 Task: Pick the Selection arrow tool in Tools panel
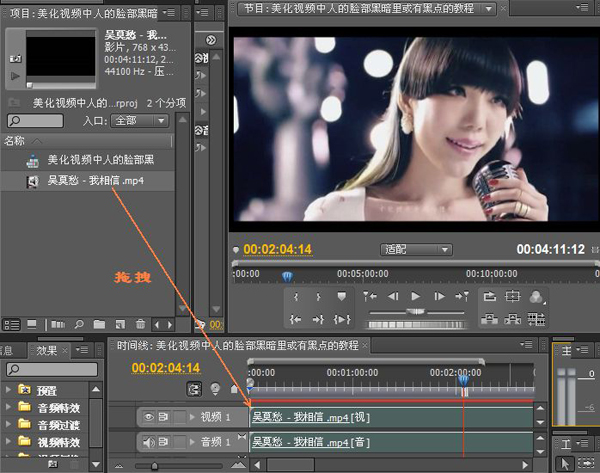(565, 464)
